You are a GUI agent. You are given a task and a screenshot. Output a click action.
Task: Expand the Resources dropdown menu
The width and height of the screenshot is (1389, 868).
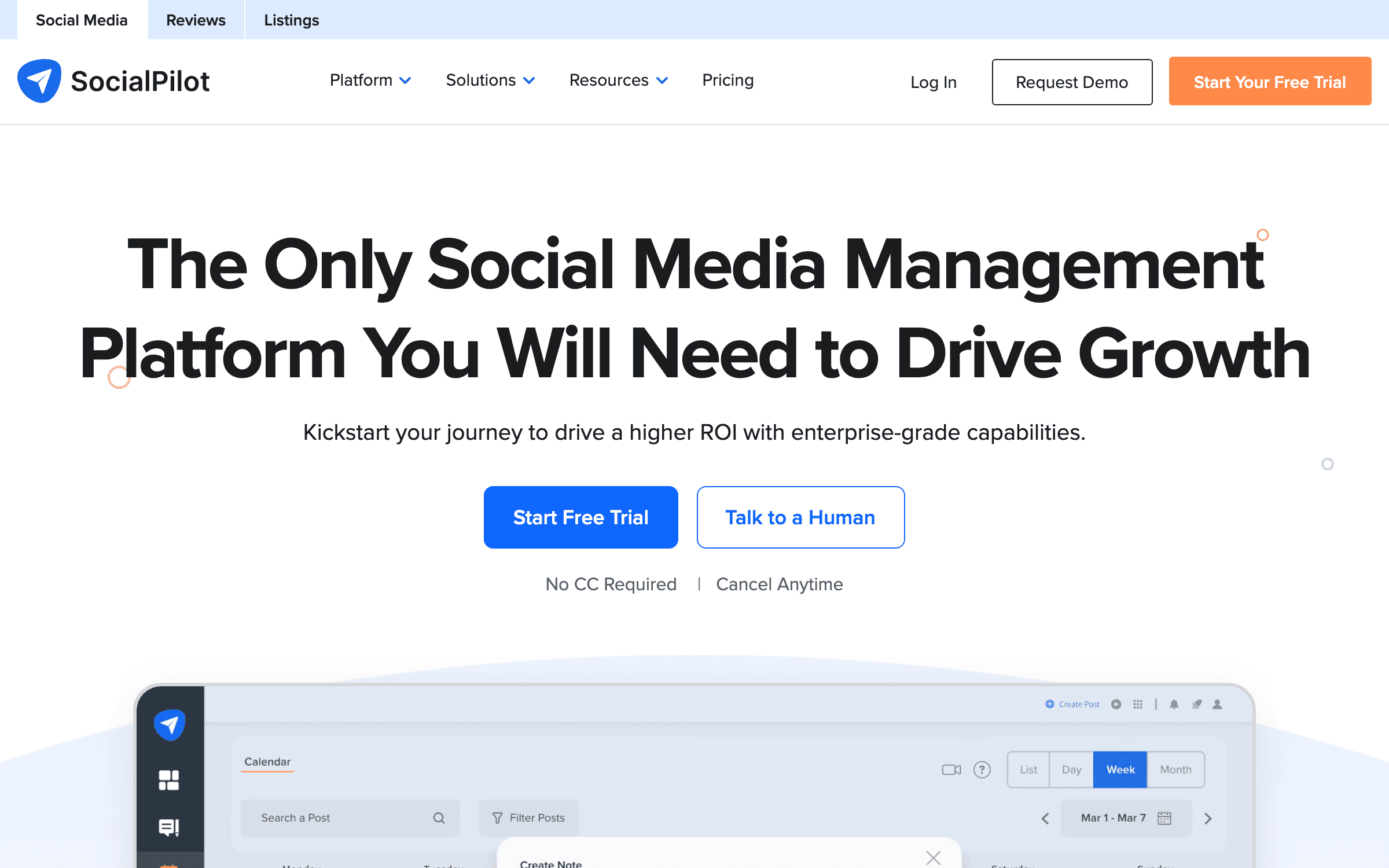point(619,80)
